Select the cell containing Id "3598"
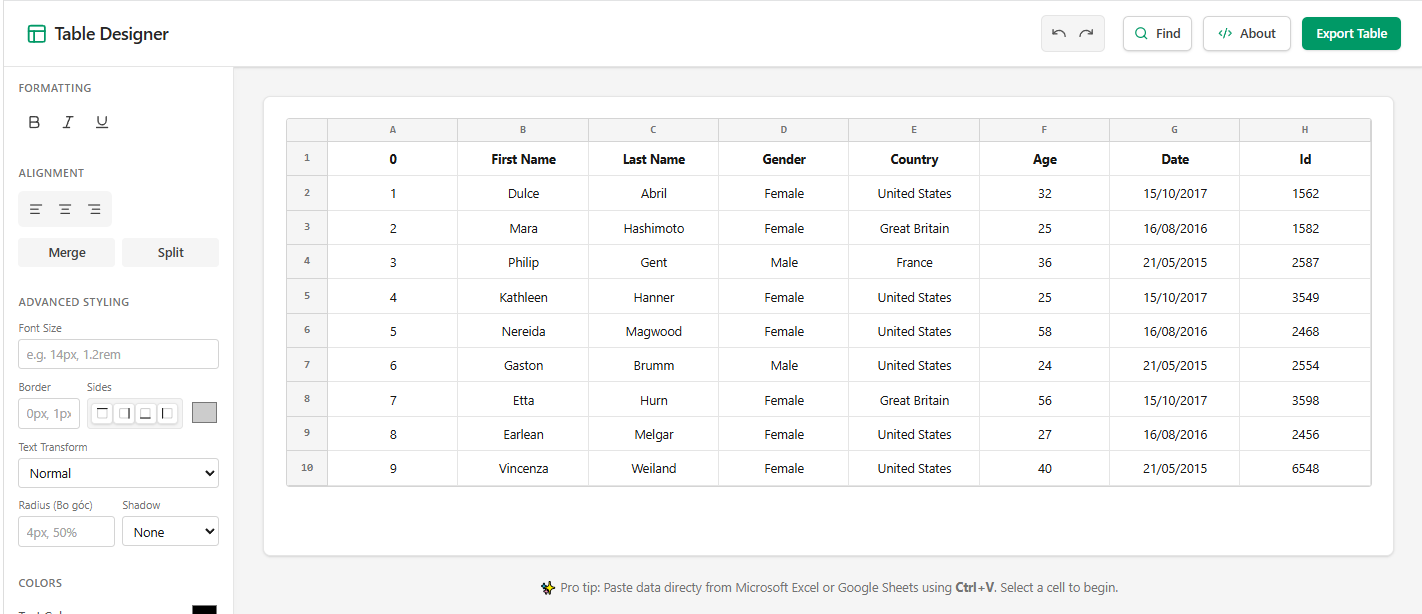This screenshot has width=1422, height=614. 1305,400
